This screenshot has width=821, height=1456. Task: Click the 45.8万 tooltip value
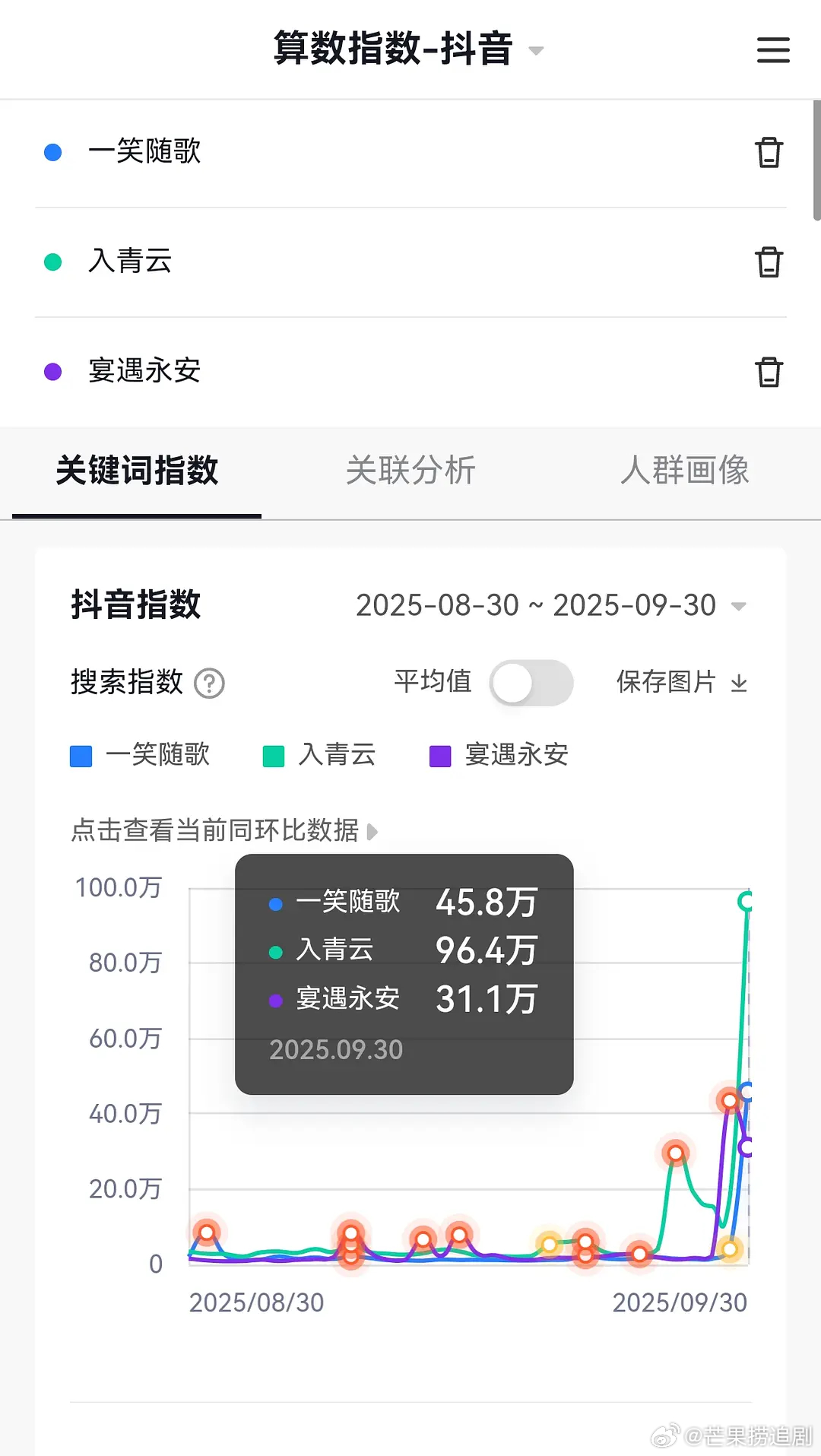click(x=487, y=902)
